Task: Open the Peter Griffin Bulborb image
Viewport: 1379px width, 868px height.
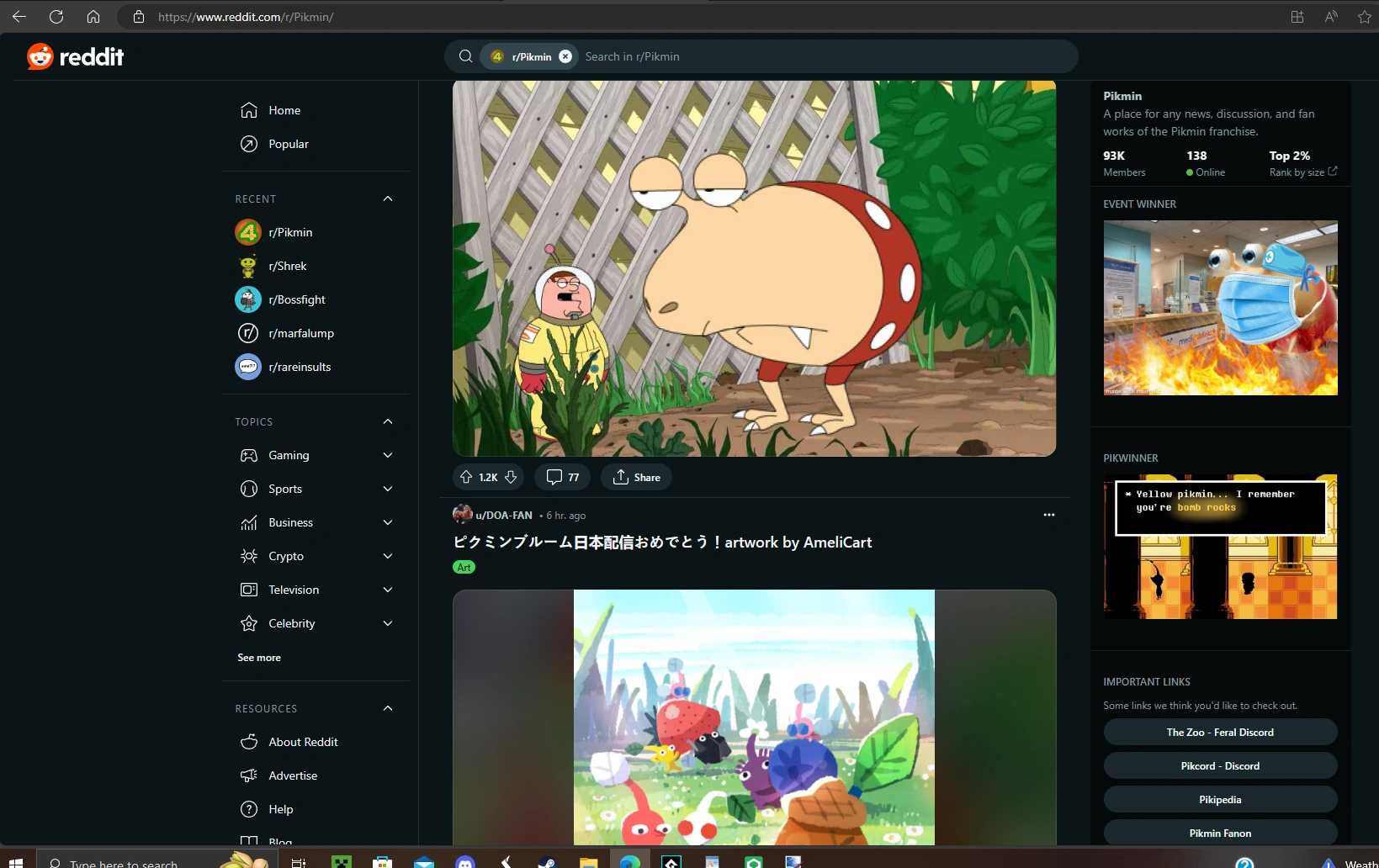Action: [x=754, y=268]
